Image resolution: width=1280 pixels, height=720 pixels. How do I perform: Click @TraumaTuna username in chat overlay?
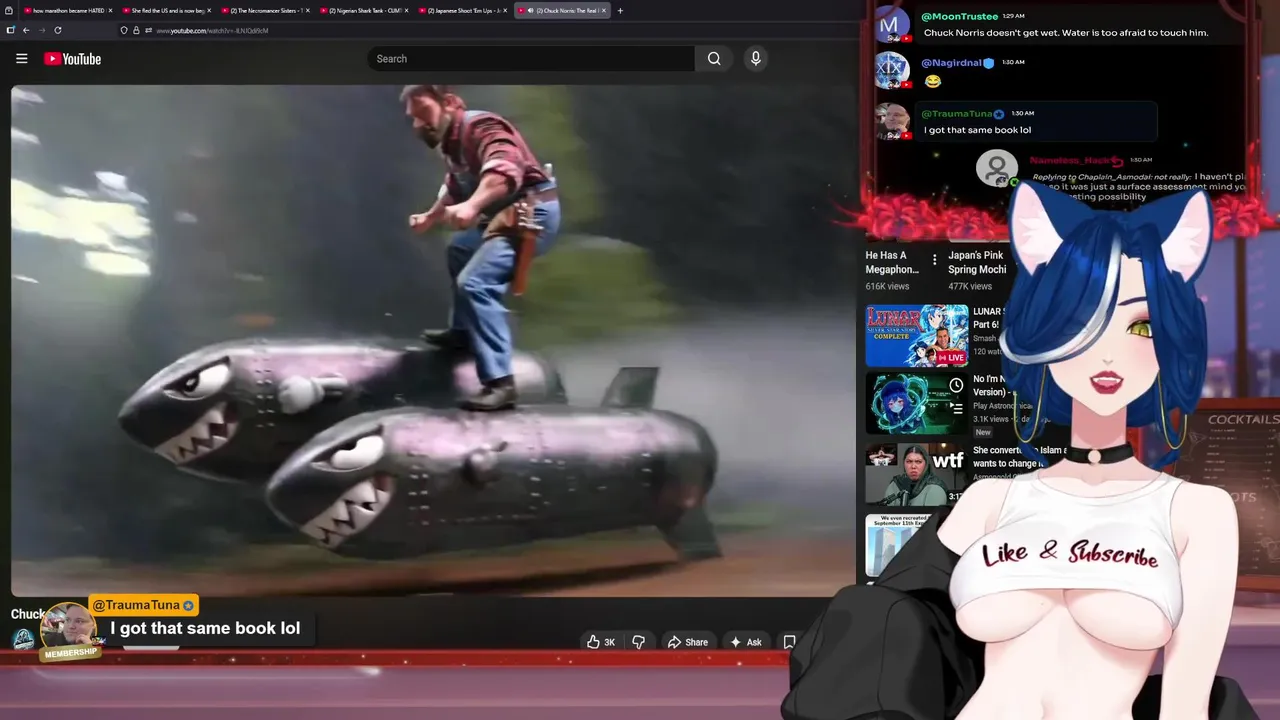[956, 114]
